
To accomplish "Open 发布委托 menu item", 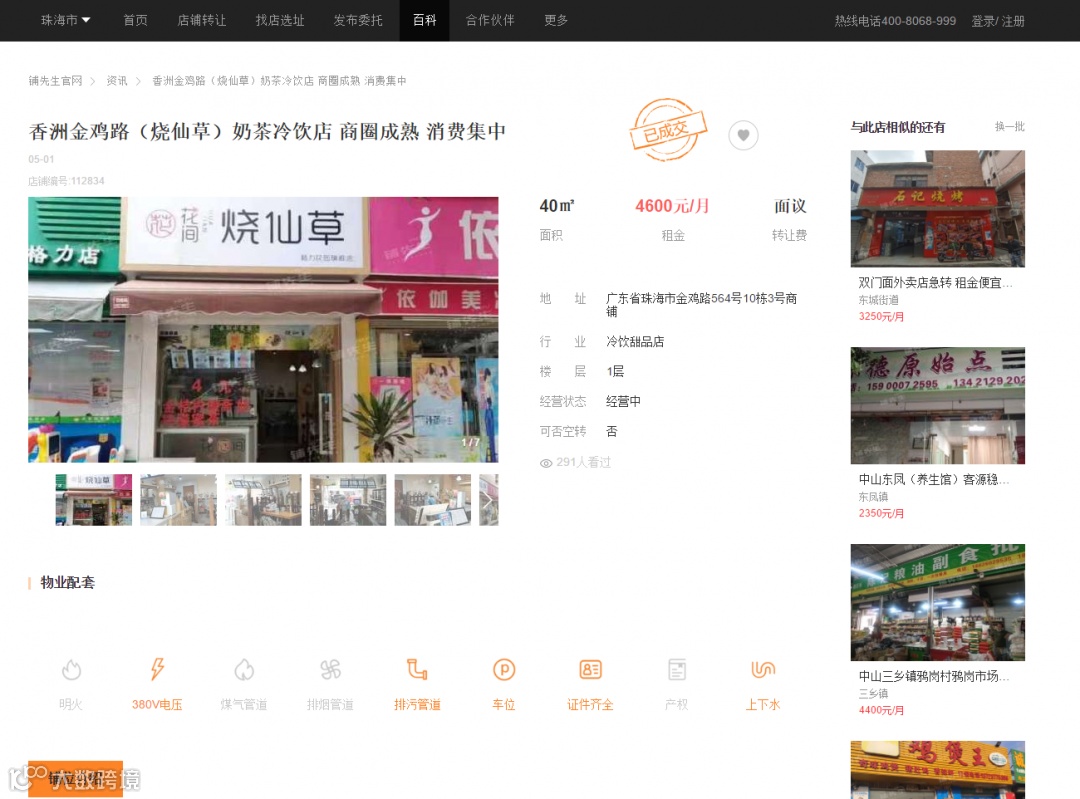I will click(x=357, y=21).
